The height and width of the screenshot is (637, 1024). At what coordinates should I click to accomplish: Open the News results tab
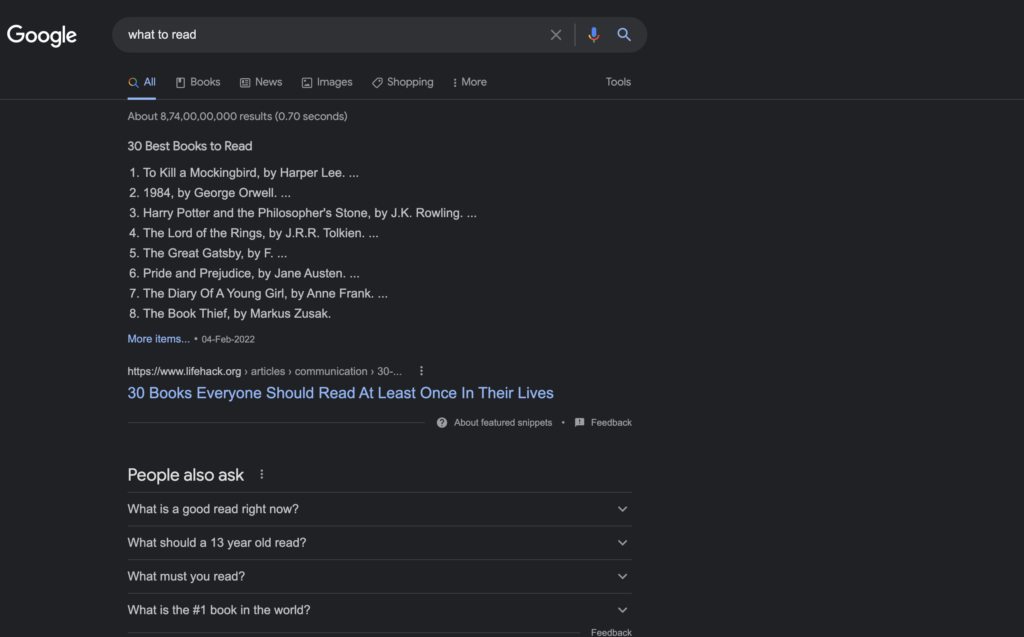click(x=261, y=82)
